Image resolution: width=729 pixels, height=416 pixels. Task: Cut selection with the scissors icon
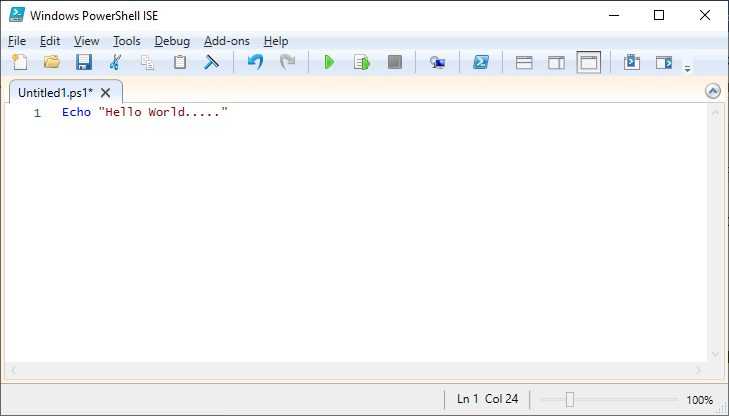(115, 62)
